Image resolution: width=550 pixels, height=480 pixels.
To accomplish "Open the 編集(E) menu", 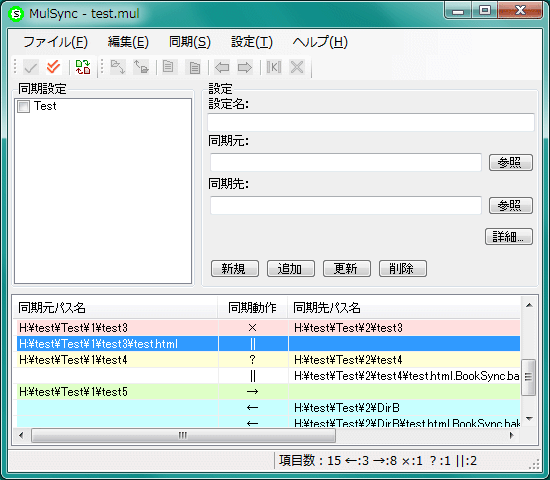I will click(x=128, y=42).
